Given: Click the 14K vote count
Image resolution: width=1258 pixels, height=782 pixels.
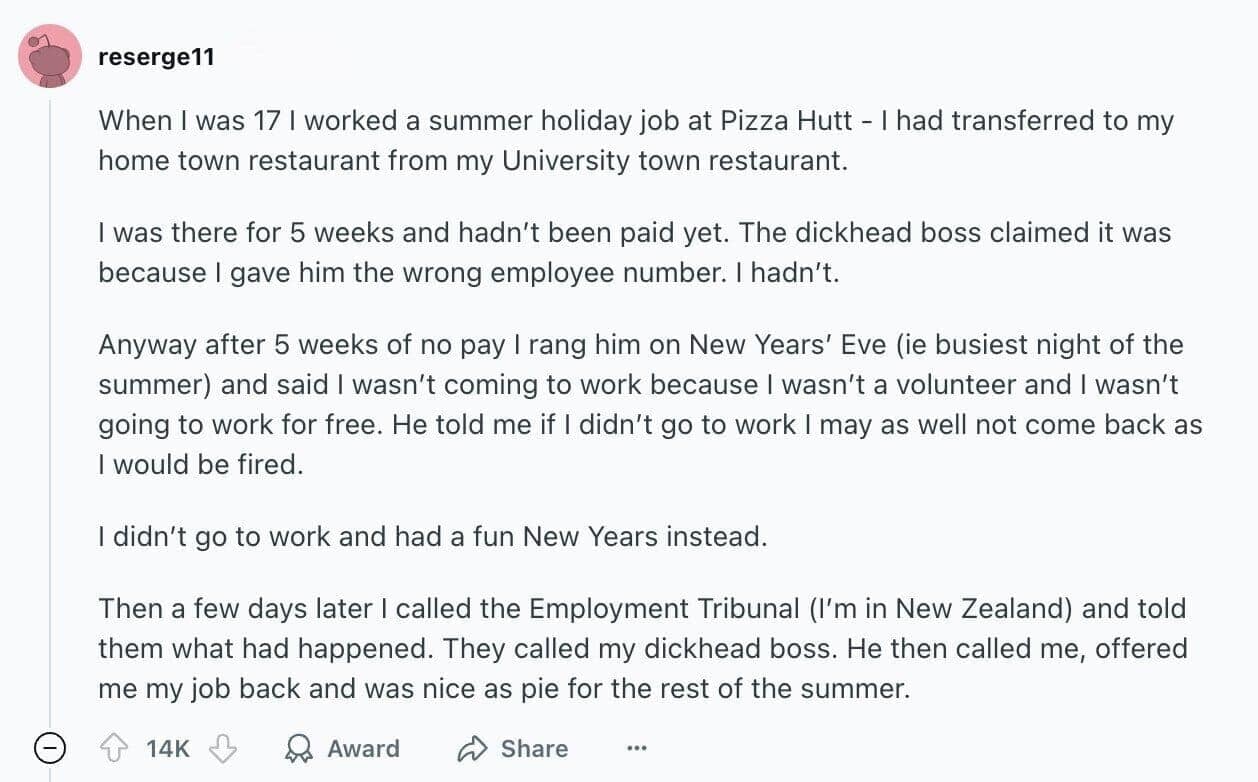Looking at the screenshot, I should click(x=167, y=749).
